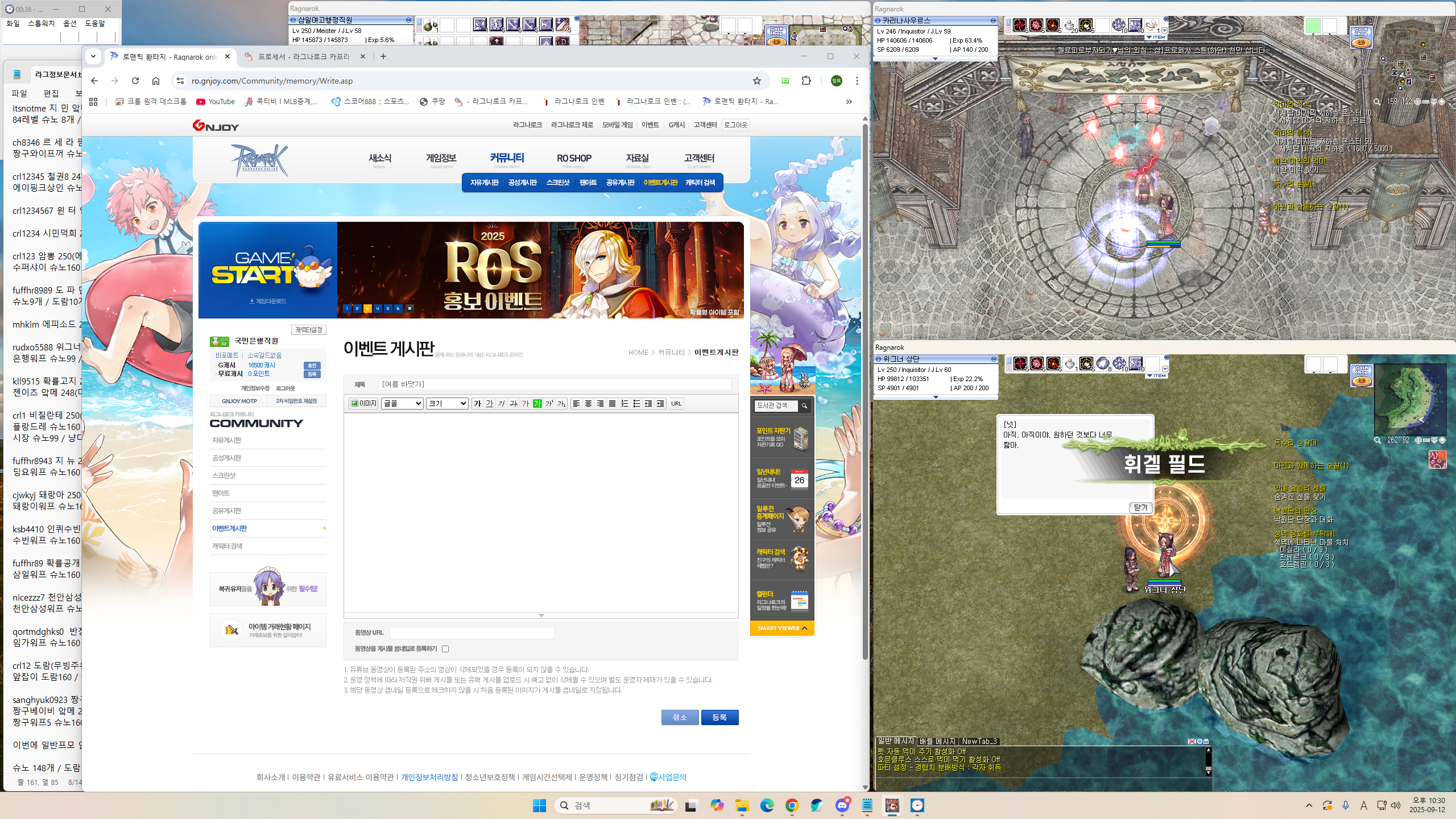The height and width of the screenshot is (819, 1456).
Task: Open Chrome tab search dropdown
Action: (x=93, y=56)
